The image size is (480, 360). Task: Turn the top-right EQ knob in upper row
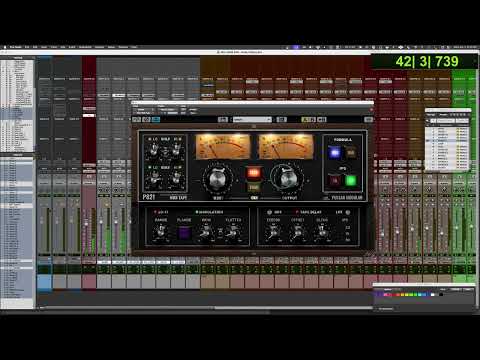coord(177,149)
